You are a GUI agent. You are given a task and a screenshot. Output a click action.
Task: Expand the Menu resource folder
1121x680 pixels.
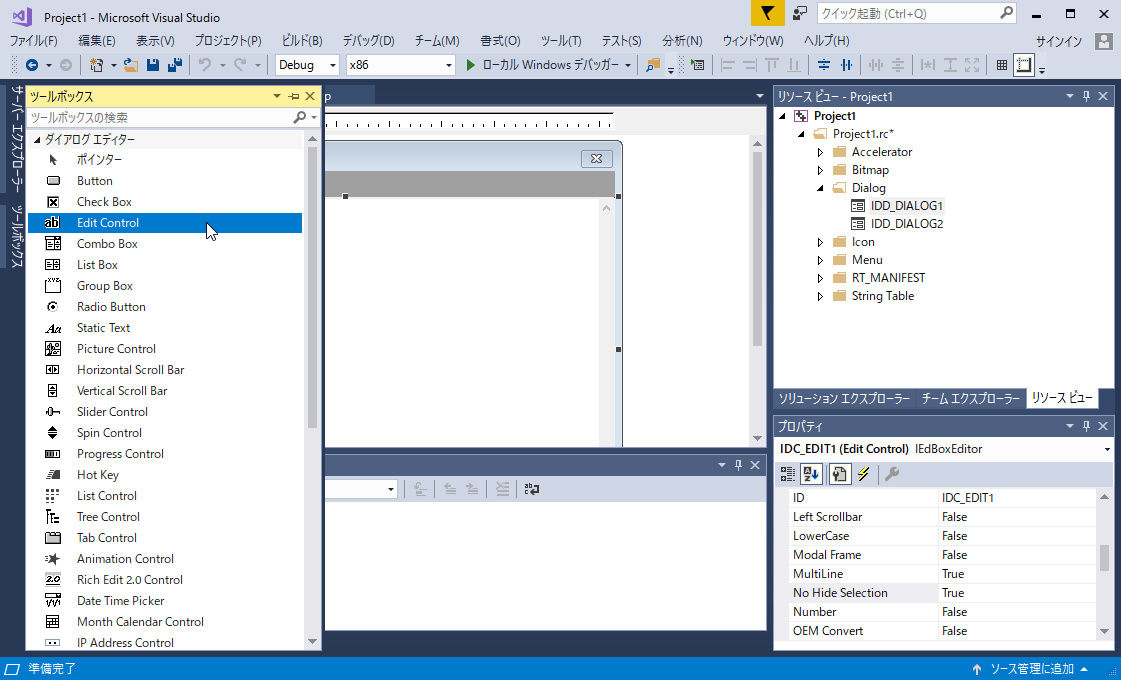820,260
